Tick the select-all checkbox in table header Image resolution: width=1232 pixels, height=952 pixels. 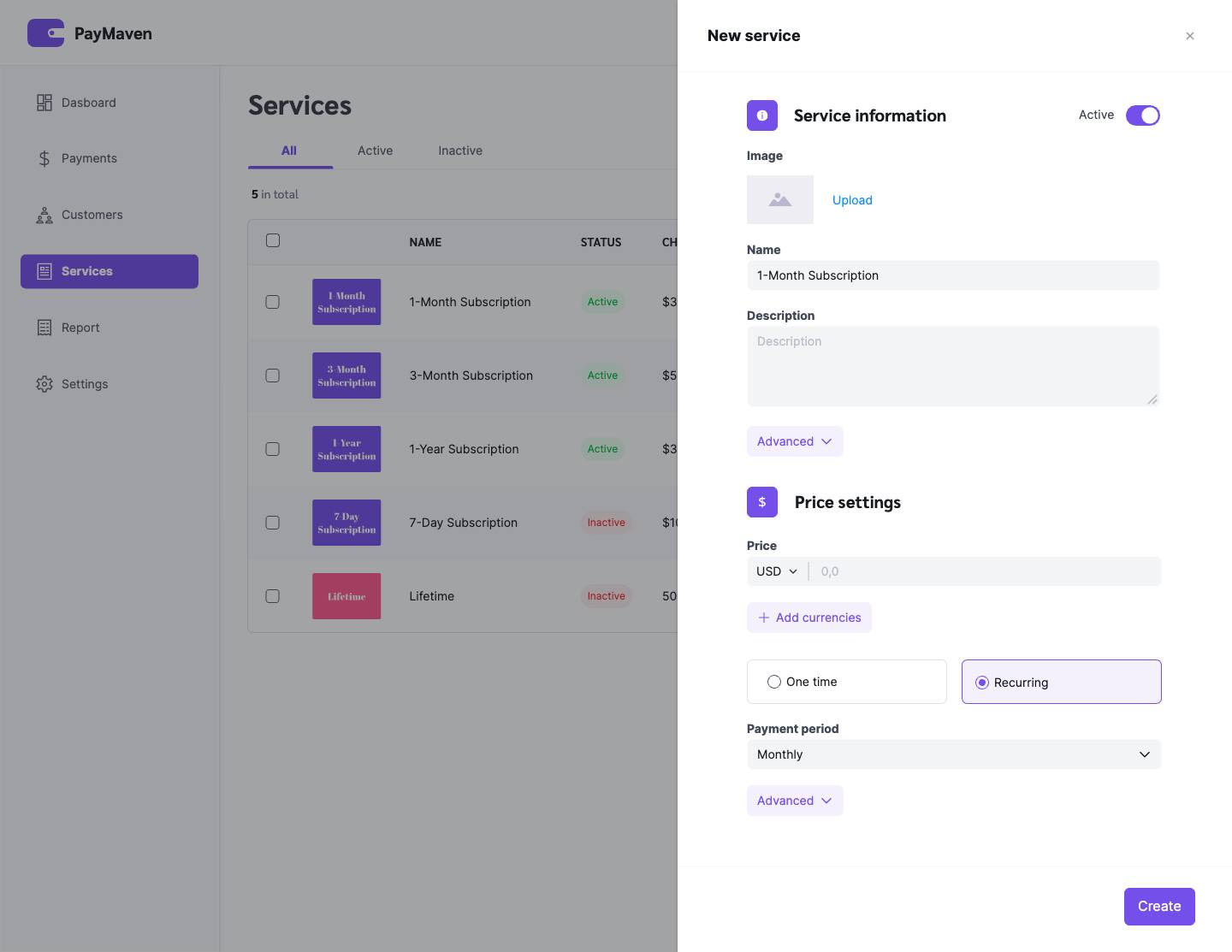point(272,240)
